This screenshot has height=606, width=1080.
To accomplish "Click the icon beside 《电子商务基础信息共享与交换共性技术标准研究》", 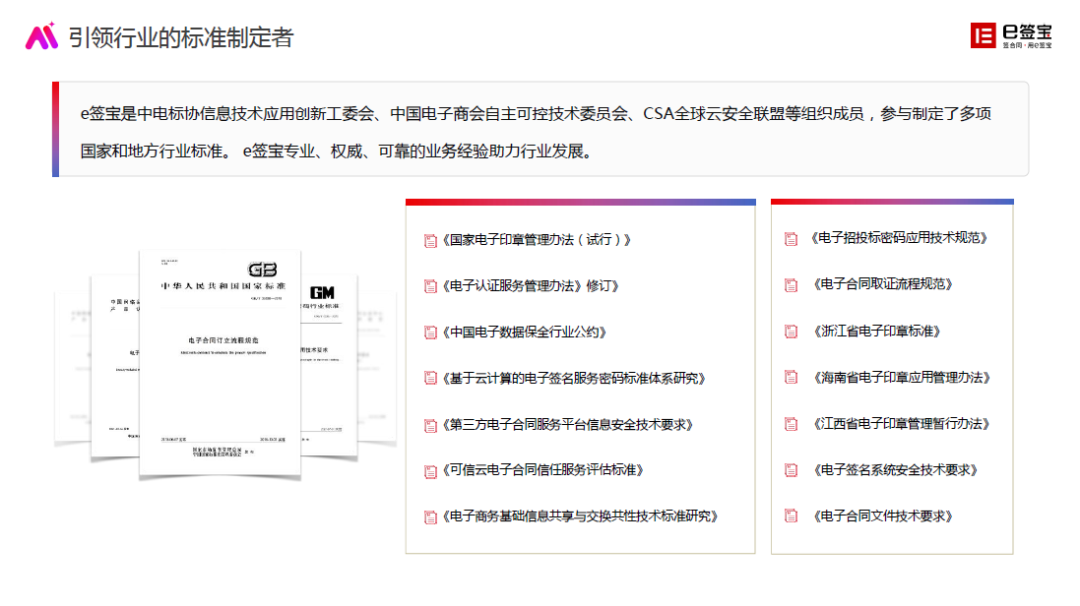I will pyautogui.click(x=430, y=517).
